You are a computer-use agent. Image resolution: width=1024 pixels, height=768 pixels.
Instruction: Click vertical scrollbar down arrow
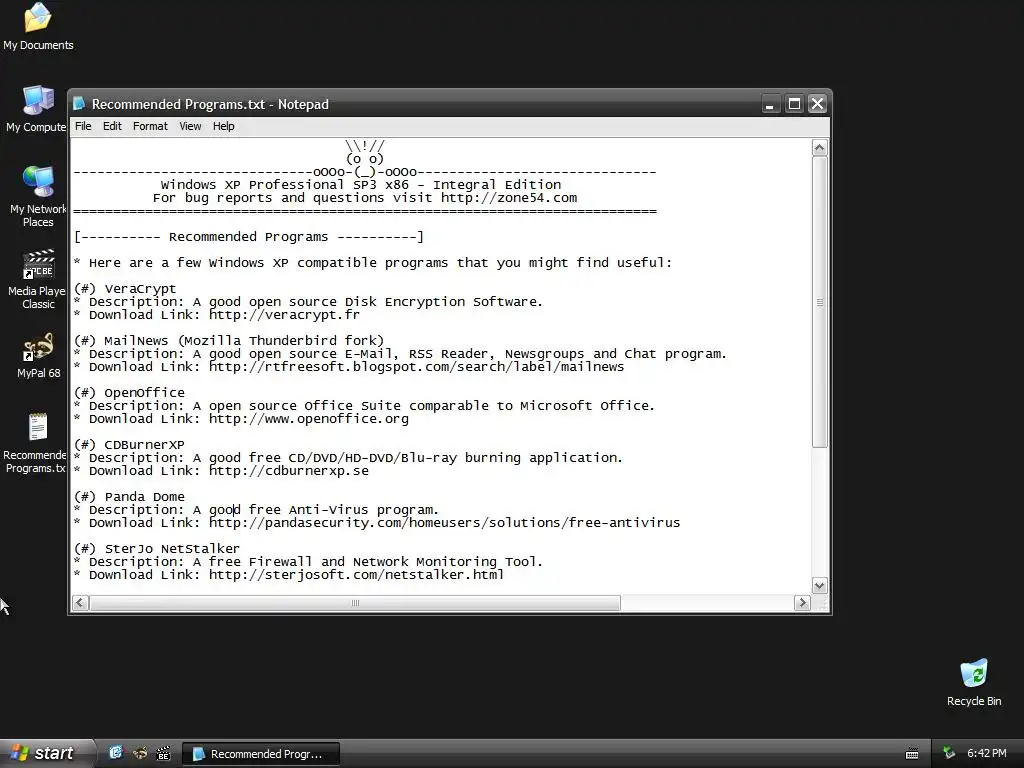[820, 585]
